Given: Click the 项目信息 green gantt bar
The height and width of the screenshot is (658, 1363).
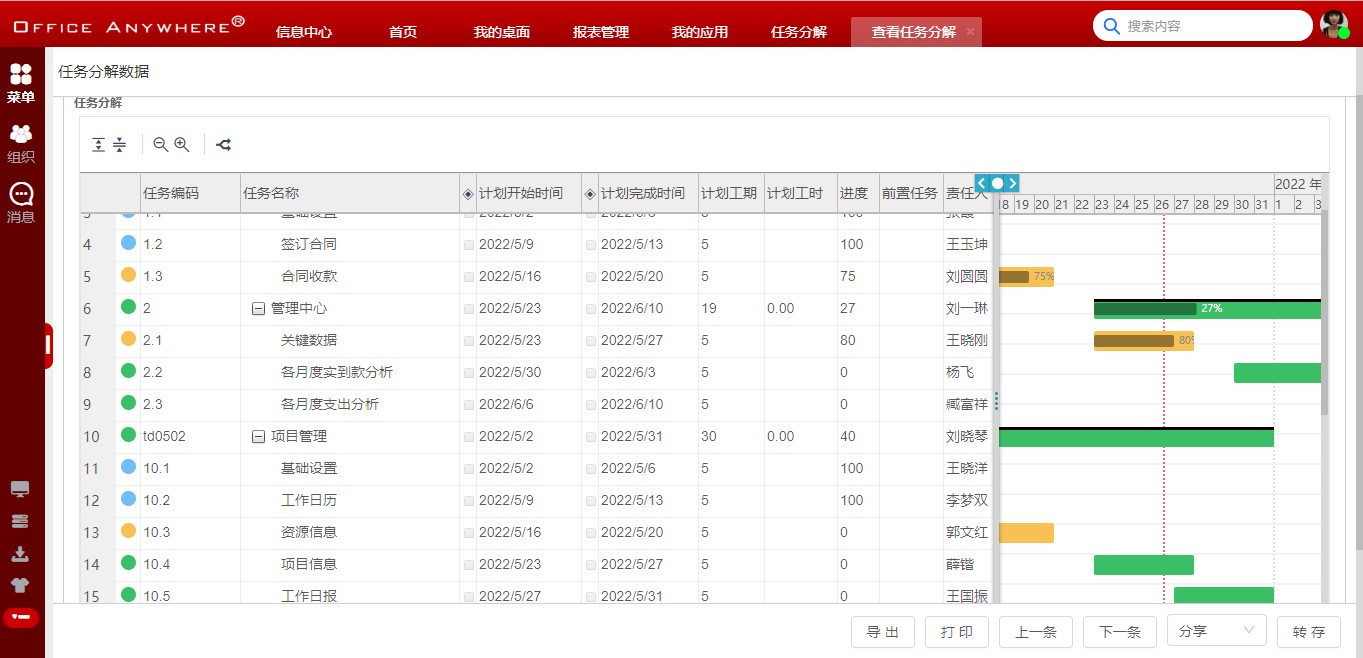Looking at the screenshot, I should 1144,565.
